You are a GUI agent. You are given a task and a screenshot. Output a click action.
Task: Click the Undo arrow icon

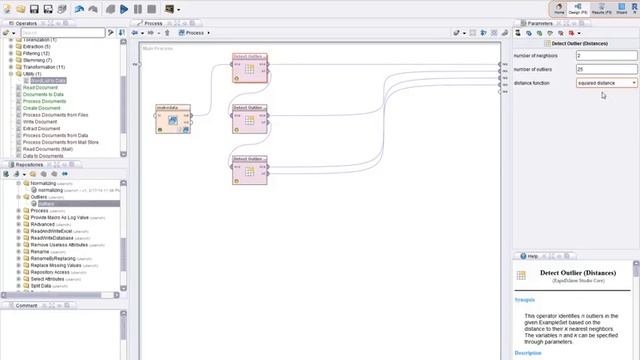[79, 9]
